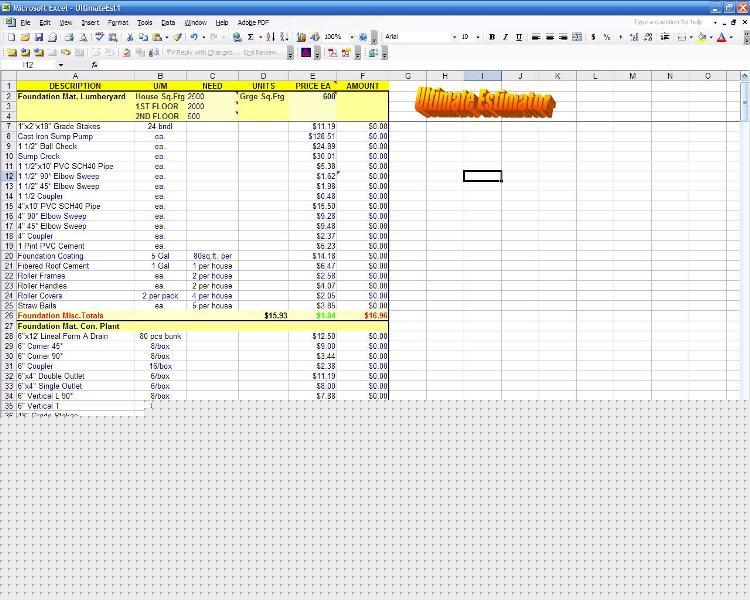The image size is (750, 600).
Task: Activate the Format Painter brush
Action: (177, 37)
